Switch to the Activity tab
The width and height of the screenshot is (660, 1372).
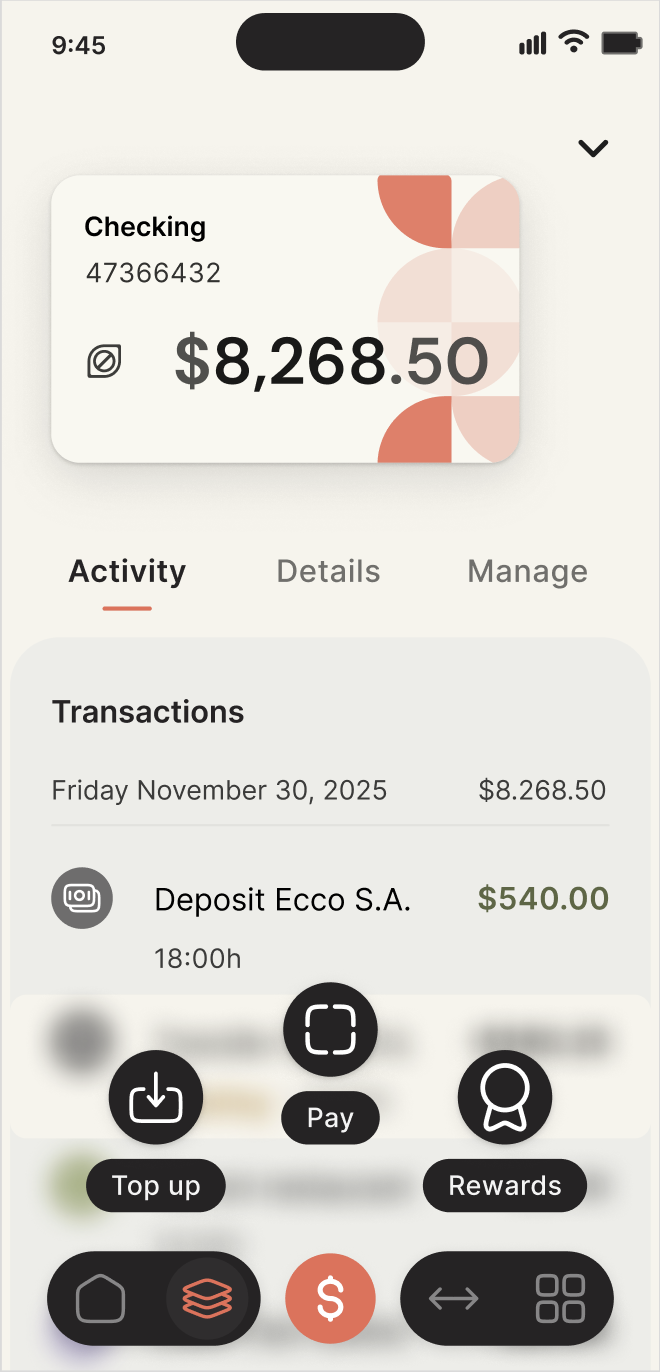(x=127, y=572)
